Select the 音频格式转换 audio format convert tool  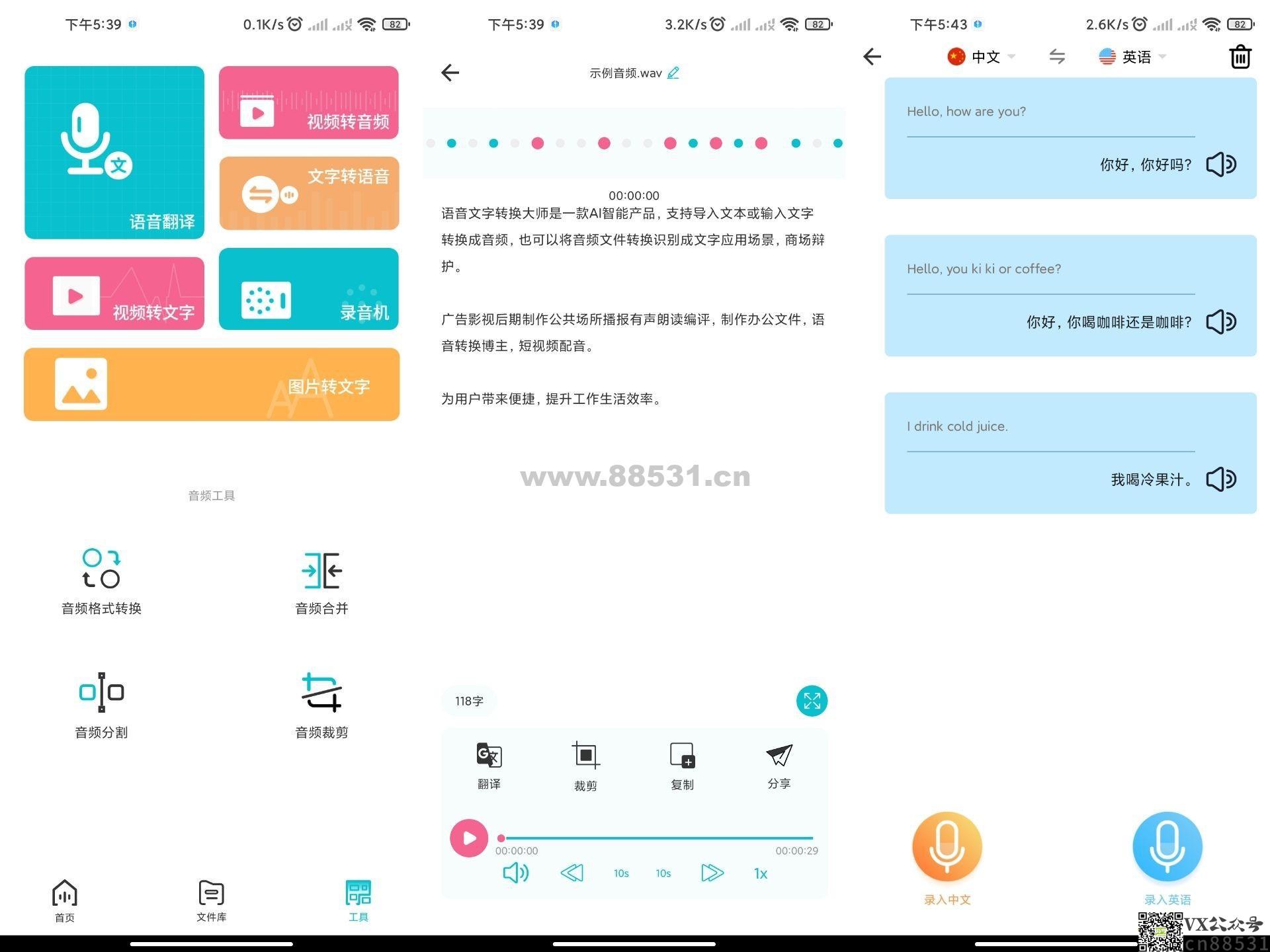point(101,582)
